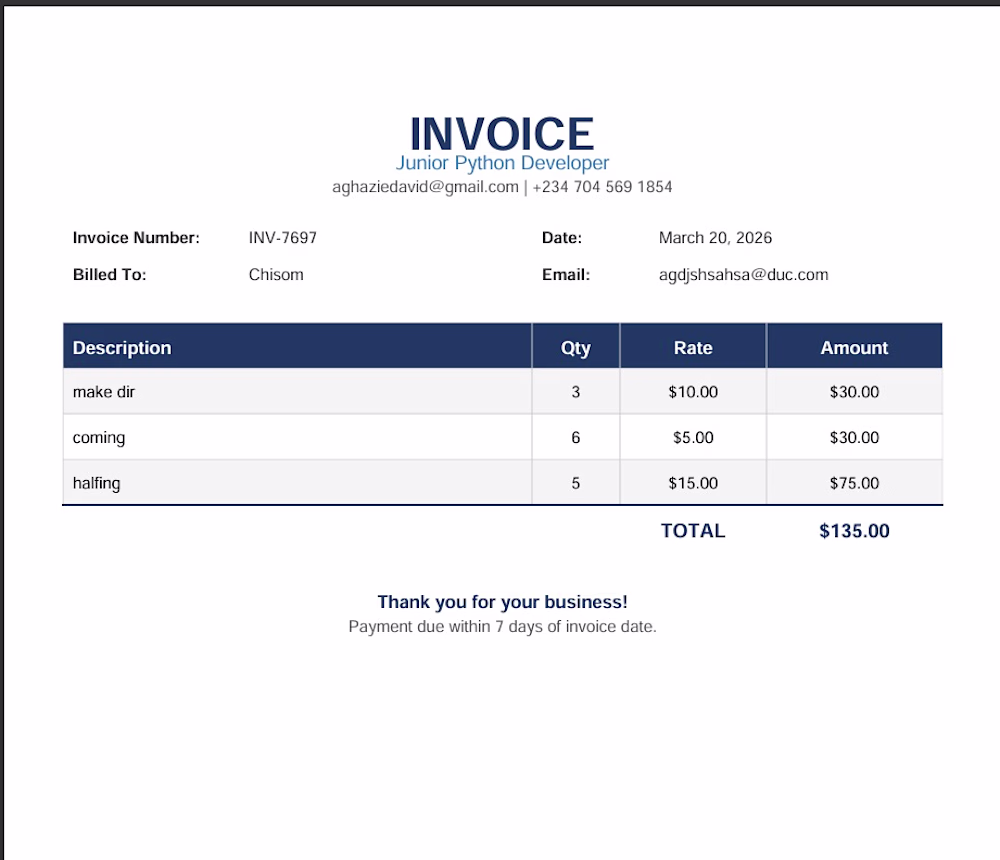Image resolution: width=1000 pixels, height=860 pixels.
Task: Click the Rate column header
Action: click(693, 348)
